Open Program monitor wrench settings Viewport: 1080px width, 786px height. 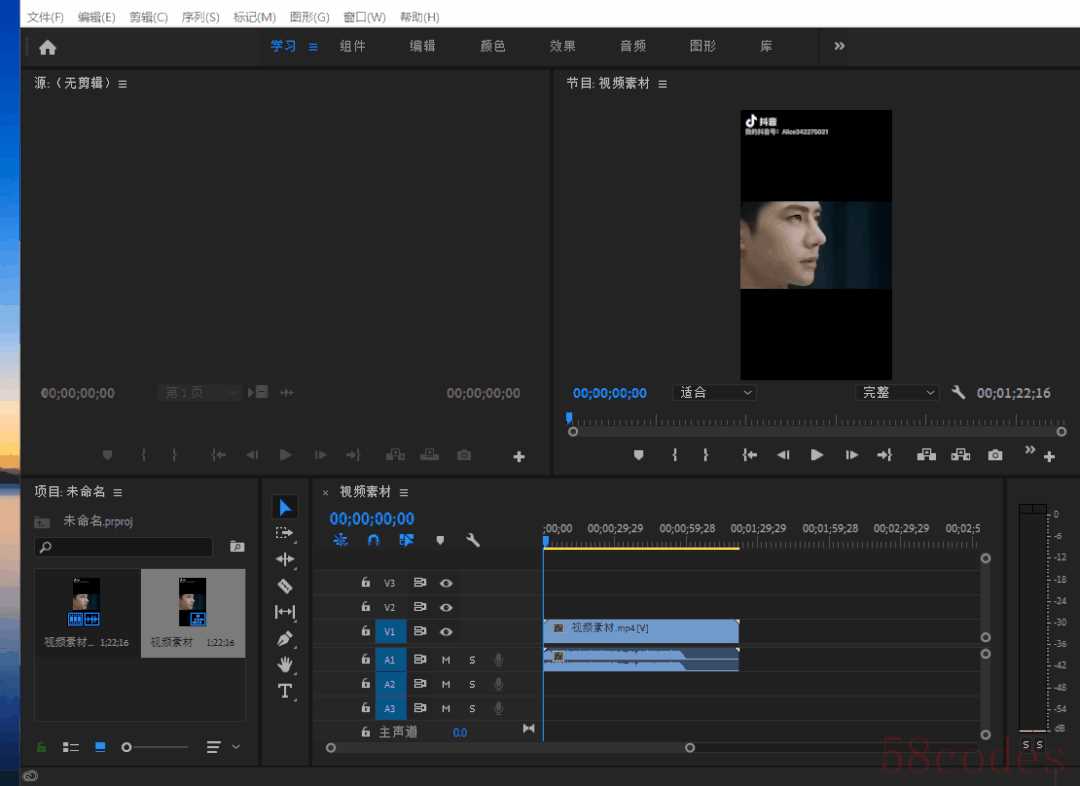click(x=958, y=393)
